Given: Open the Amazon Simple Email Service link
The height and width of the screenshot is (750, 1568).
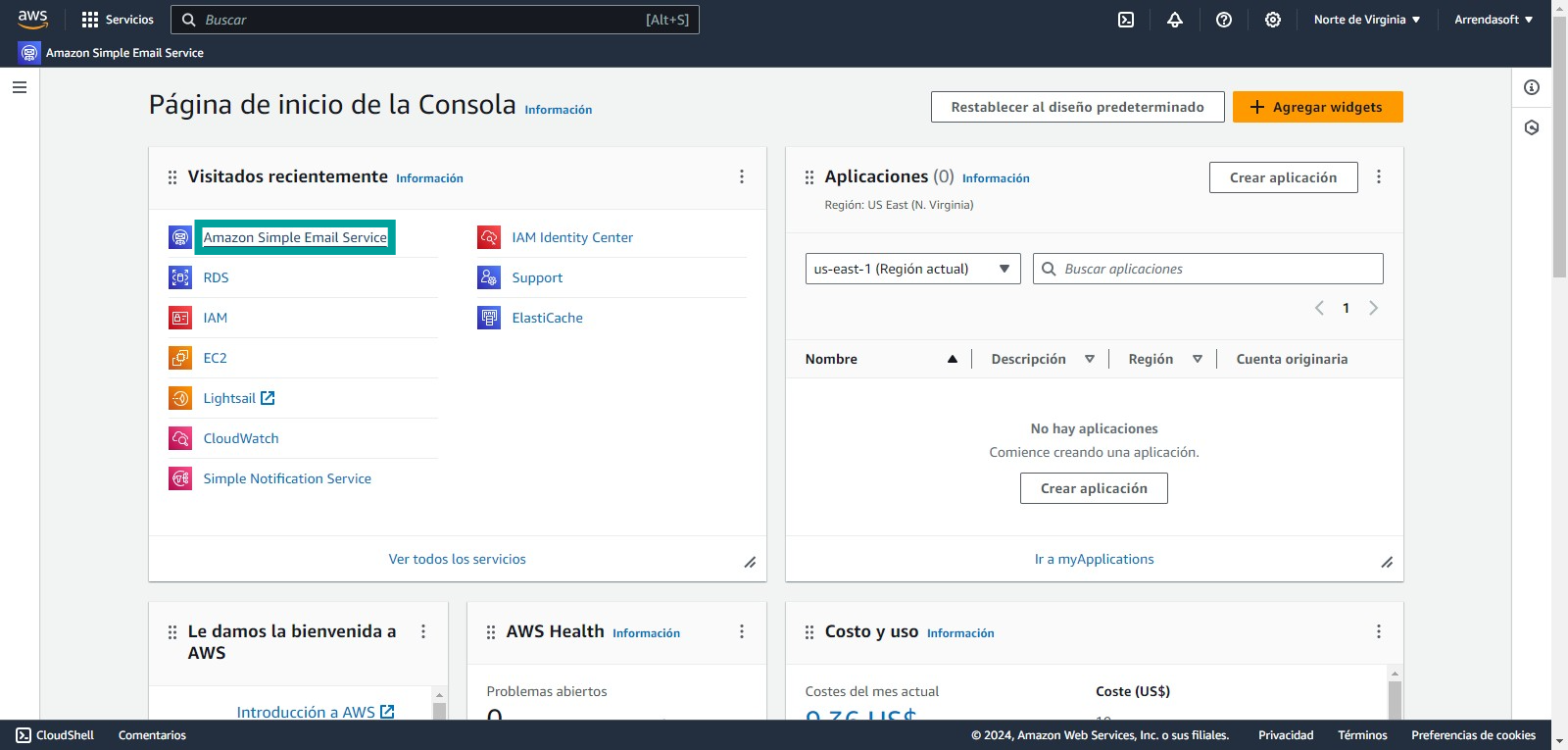Looking at the screenshot, I should pyautogui.click(x=295, y=237).
